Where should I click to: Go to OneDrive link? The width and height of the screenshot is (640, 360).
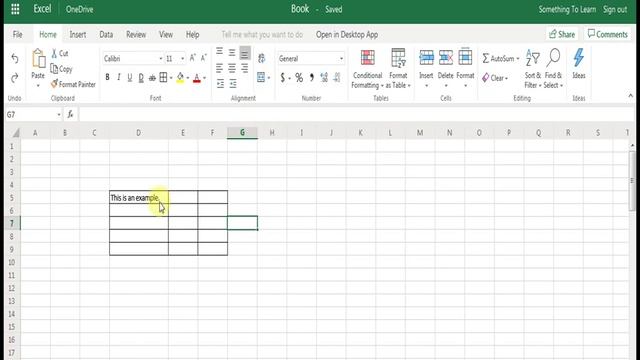pos(79,9)
